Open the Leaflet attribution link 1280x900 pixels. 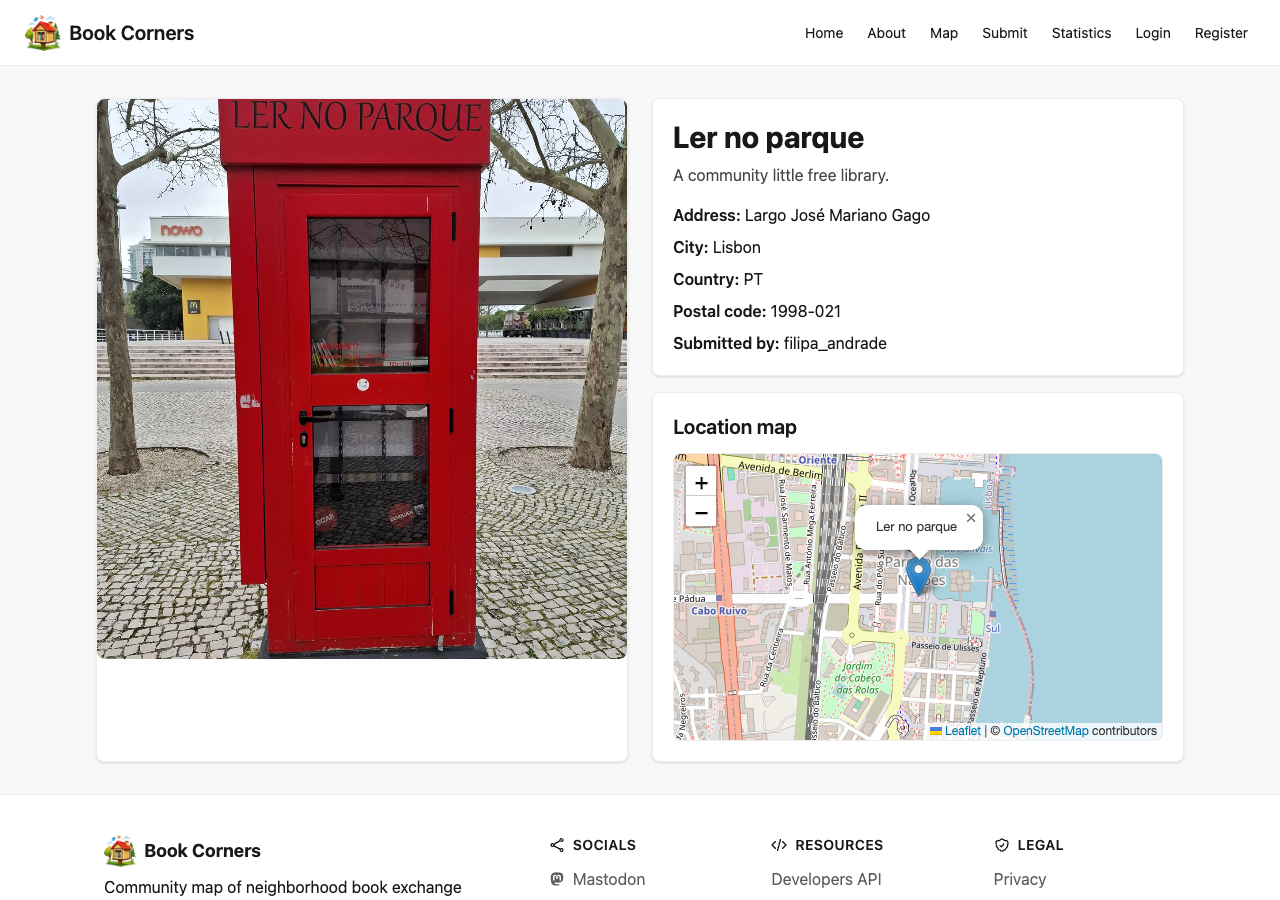pyautogui.click(x=962, y=731)
